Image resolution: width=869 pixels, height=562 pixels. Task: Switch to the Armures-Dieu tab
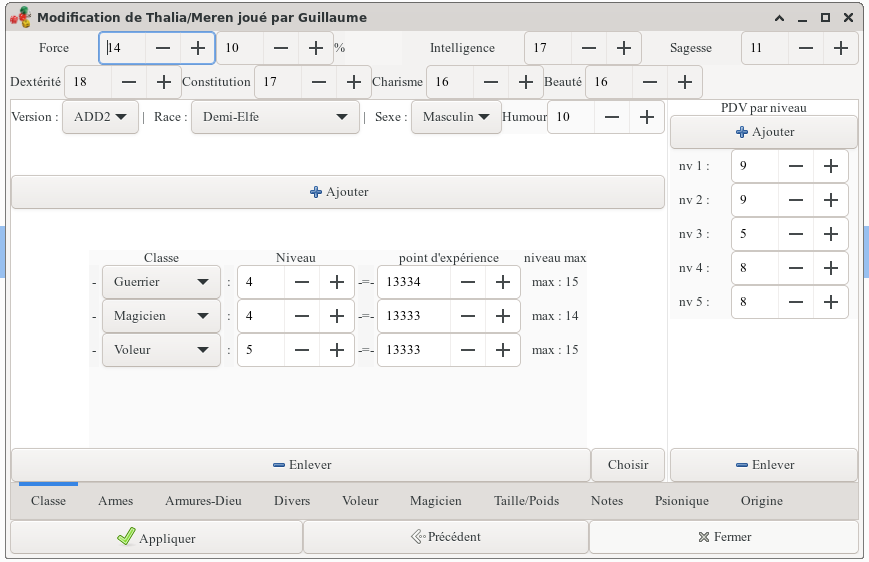click(203, 501)
